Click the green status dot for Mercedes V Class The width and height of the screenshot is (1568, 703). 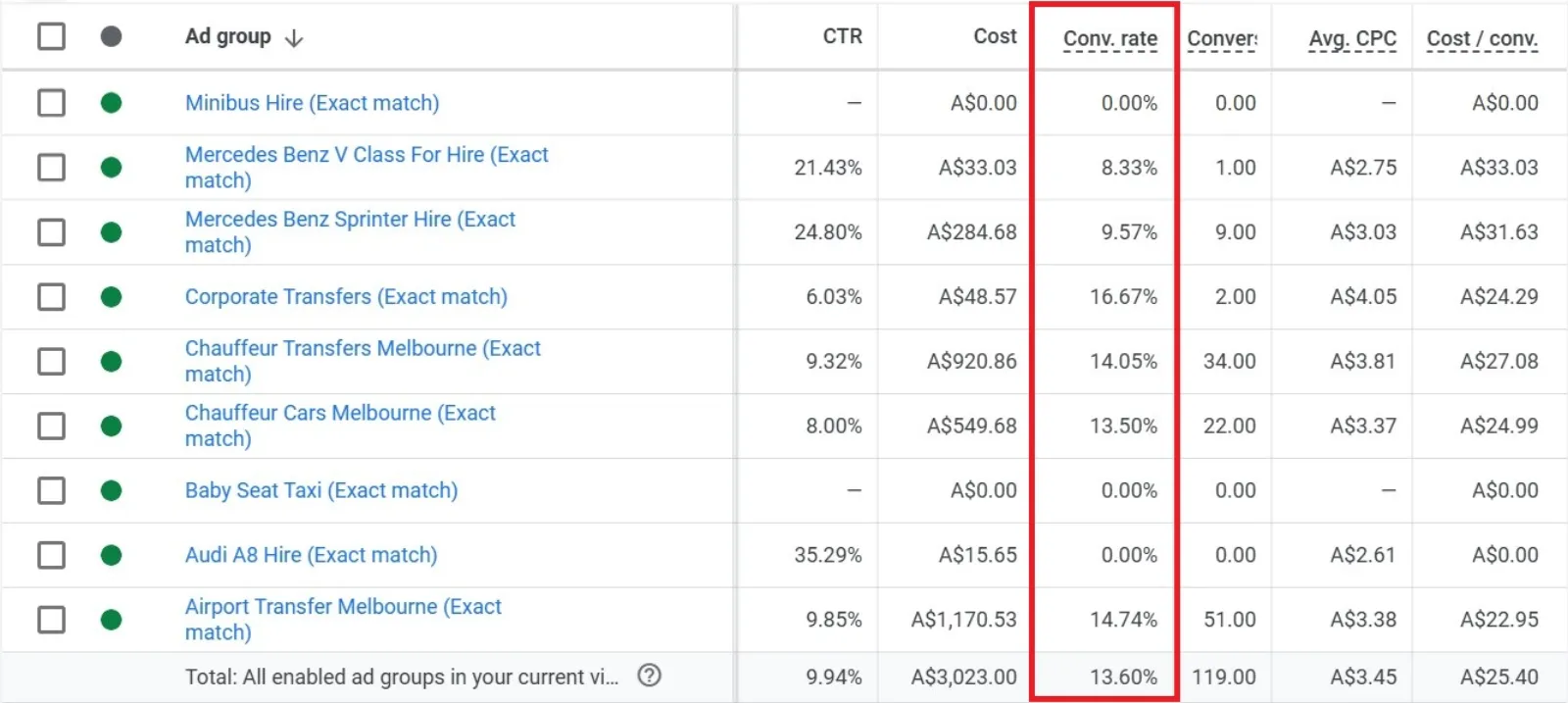pyautogui.click(x=111, y=168)
